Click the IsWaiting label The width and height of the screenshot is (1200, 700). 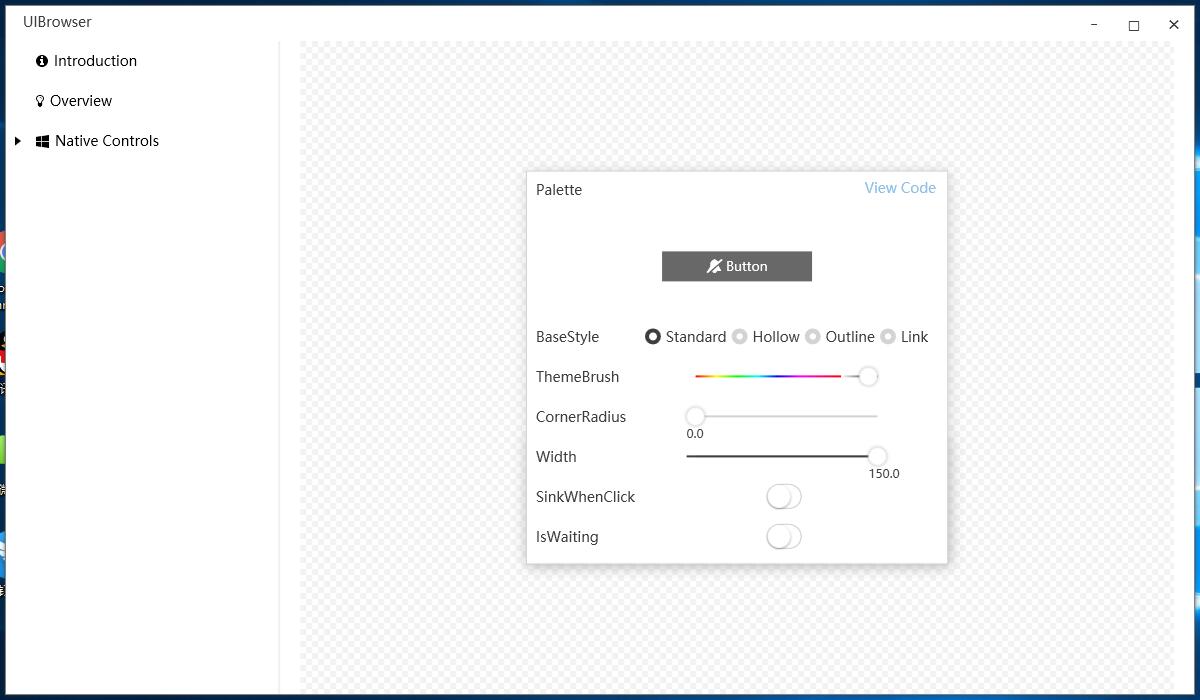pos(567,537)
